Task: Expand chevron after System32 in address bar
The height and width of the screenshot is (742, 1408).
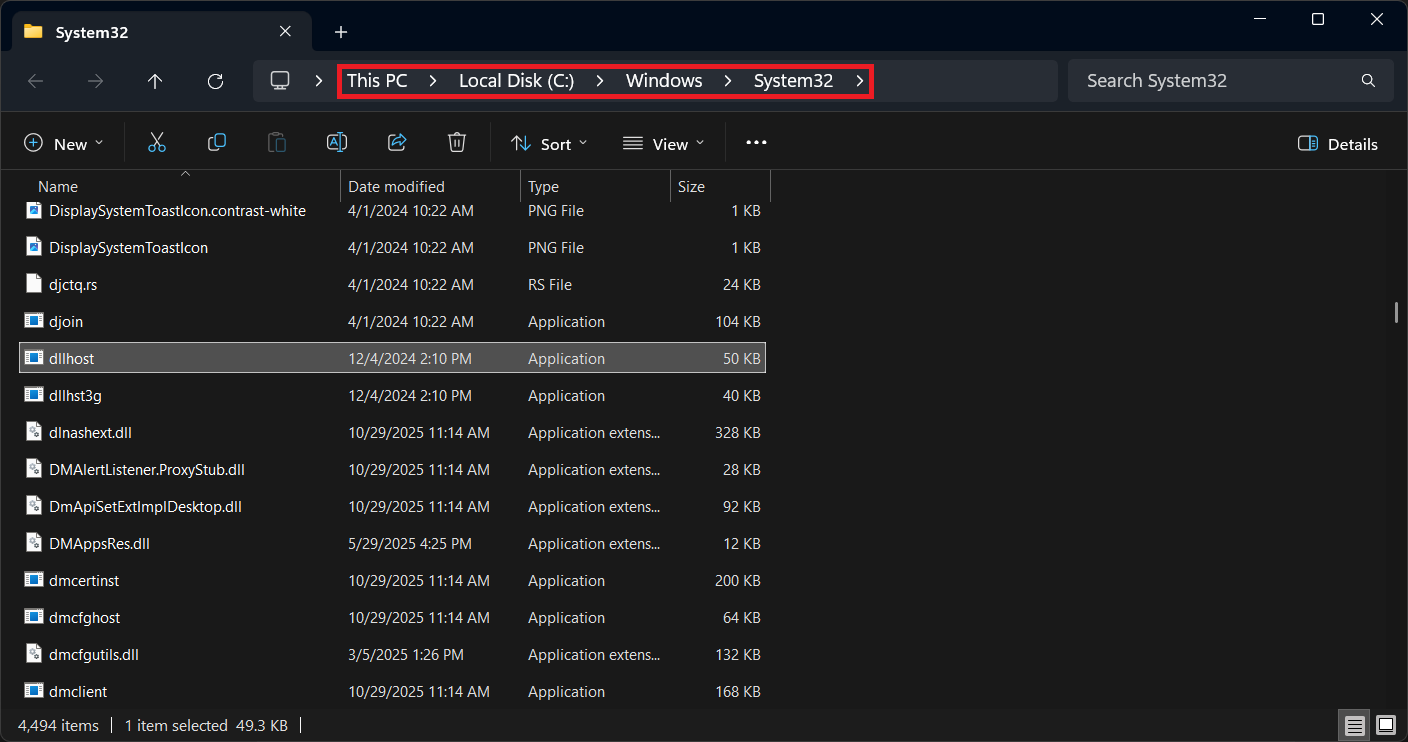Action: 860,81
